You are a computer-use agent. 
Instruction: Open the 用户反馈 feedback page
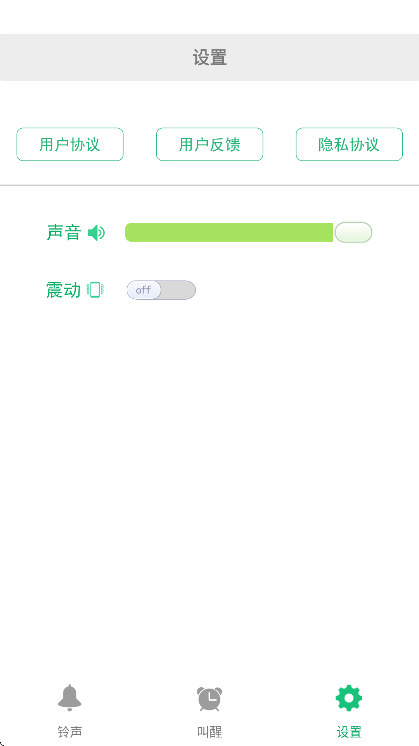[209, 144]
